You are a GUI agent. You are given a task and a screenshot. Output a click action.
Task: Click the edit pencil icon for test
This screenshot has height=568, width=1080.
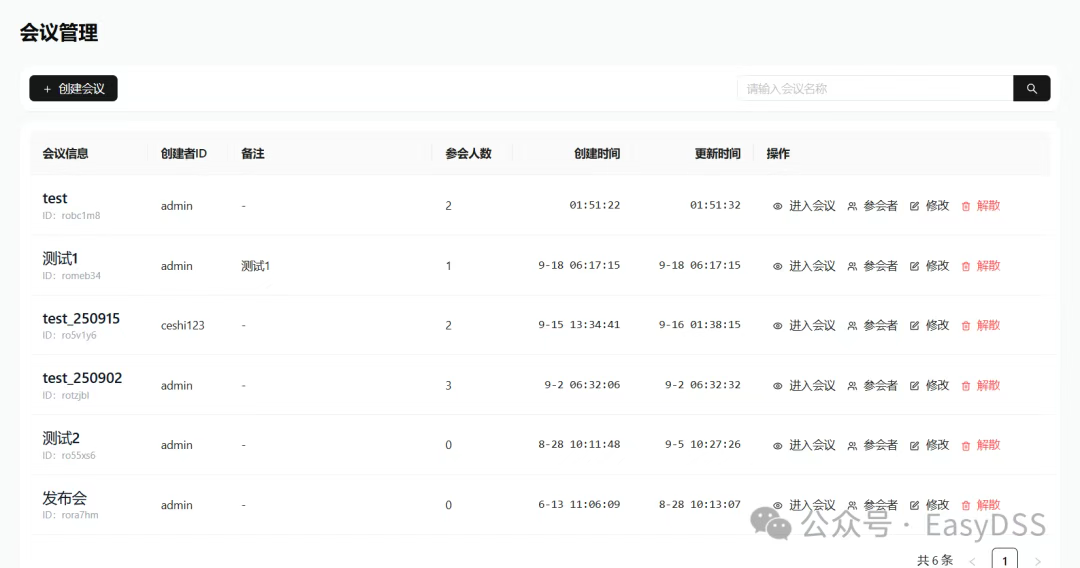[914, 206]
